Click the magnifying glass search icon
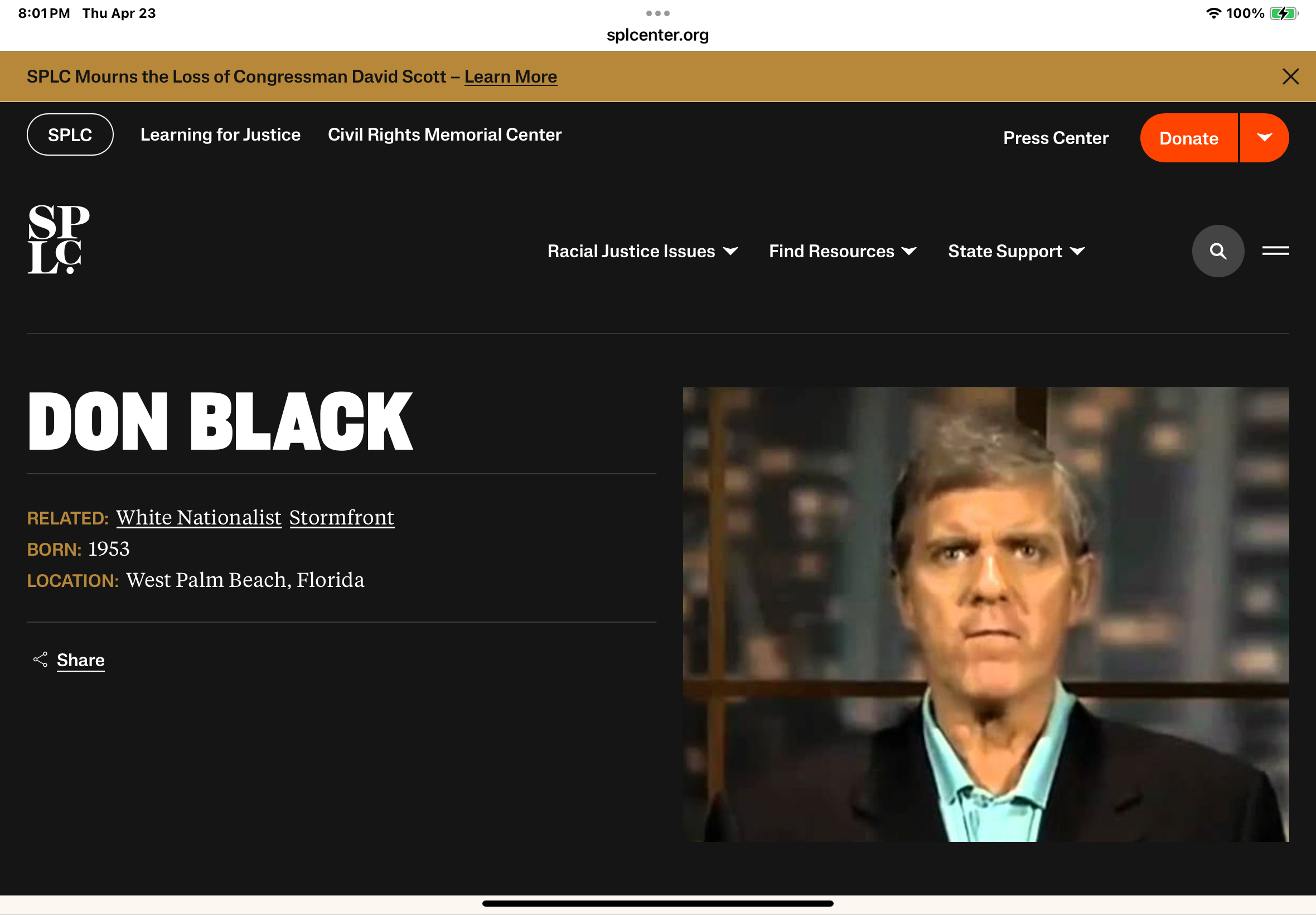Viewport: 1316px width, 915px height. coord(1217,251)
